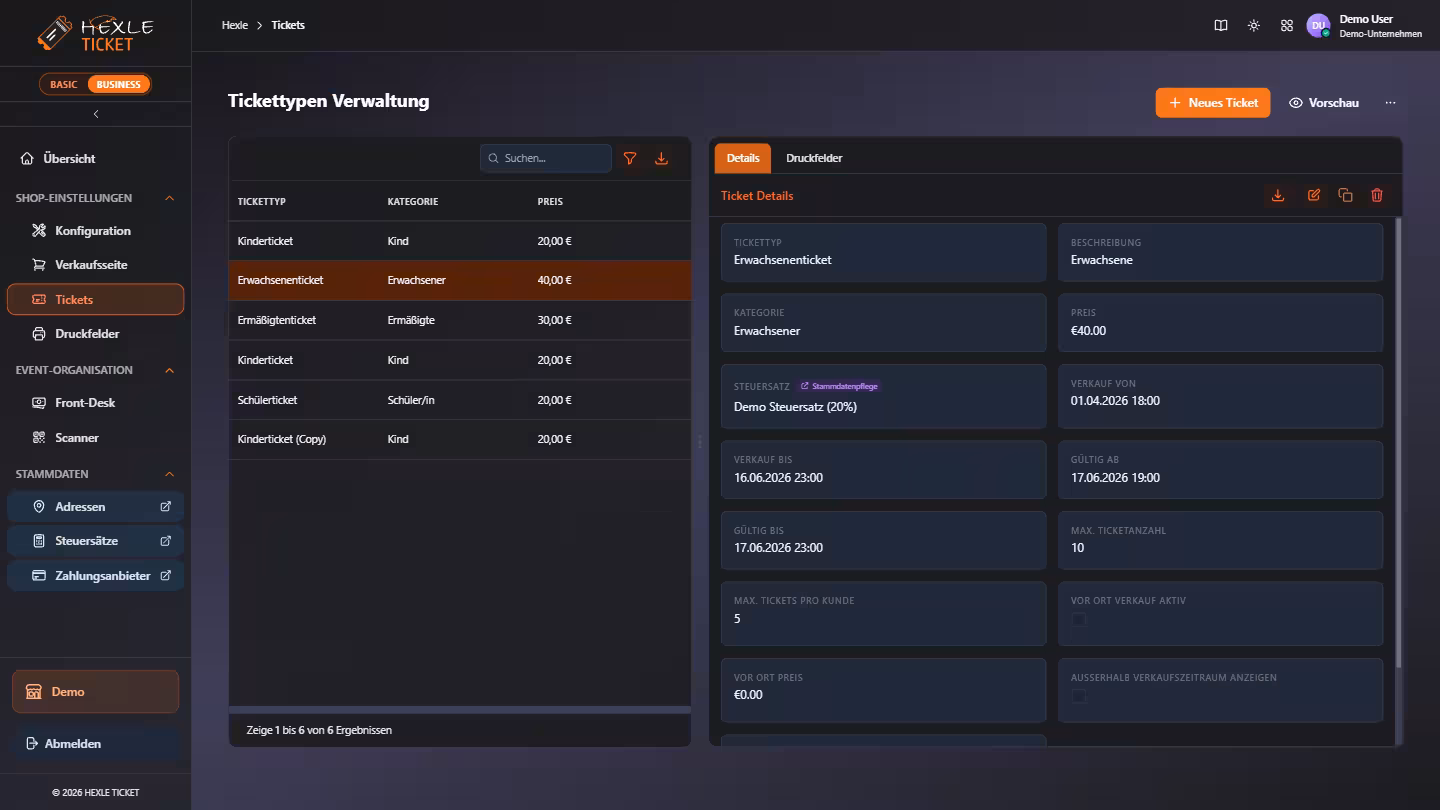Toggle Ausserhalb Verkaufszeitraum Anzeigen checkbox
1440x810 pixels.
[x=1079, y=696]
